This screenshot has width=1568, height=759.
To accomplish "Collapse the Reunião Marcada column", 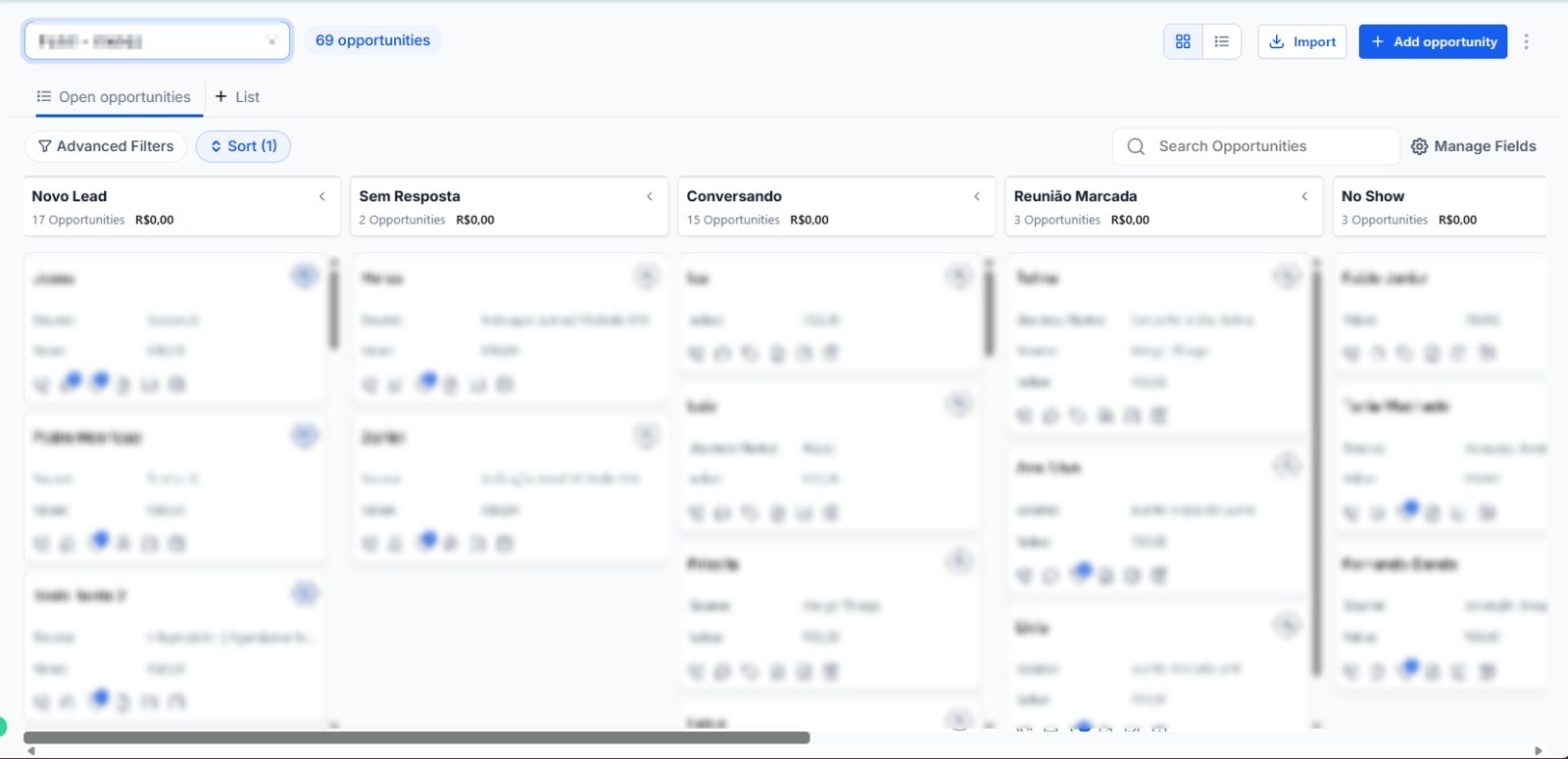I will point(1304,196).
